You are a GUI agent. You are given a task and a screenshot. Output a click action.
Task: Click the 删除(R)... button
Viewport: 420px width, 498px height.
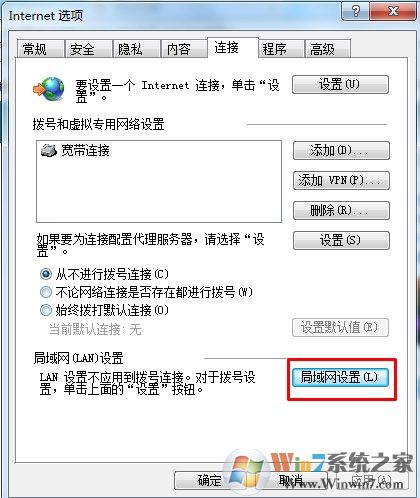pos(341,210)
